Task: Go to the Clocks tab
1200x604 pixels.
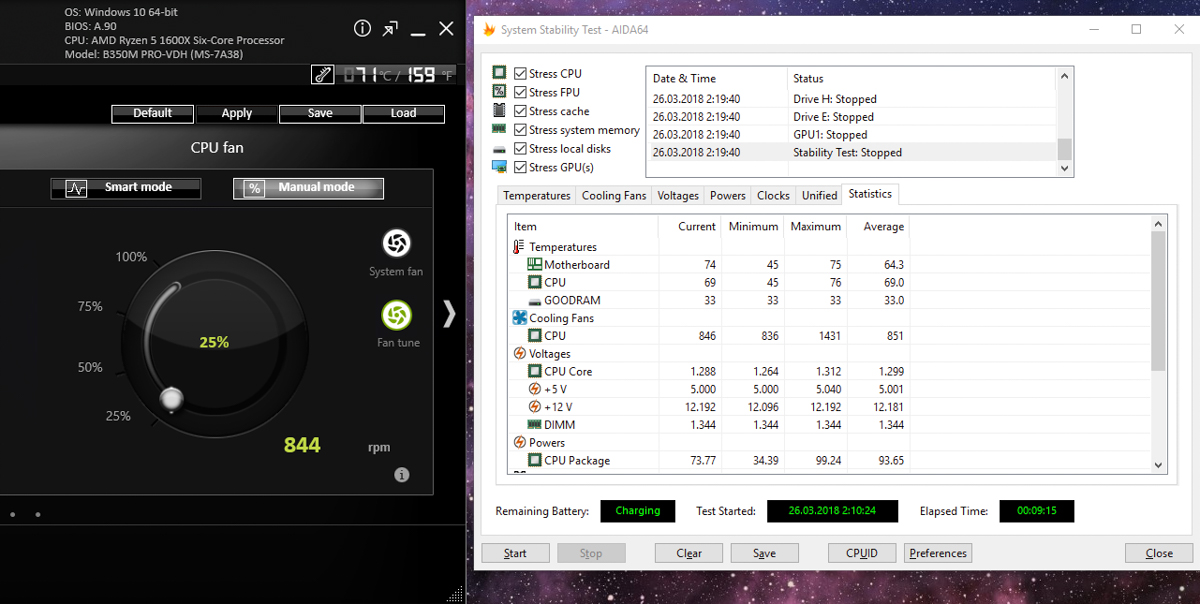Action: click(773, 196)
